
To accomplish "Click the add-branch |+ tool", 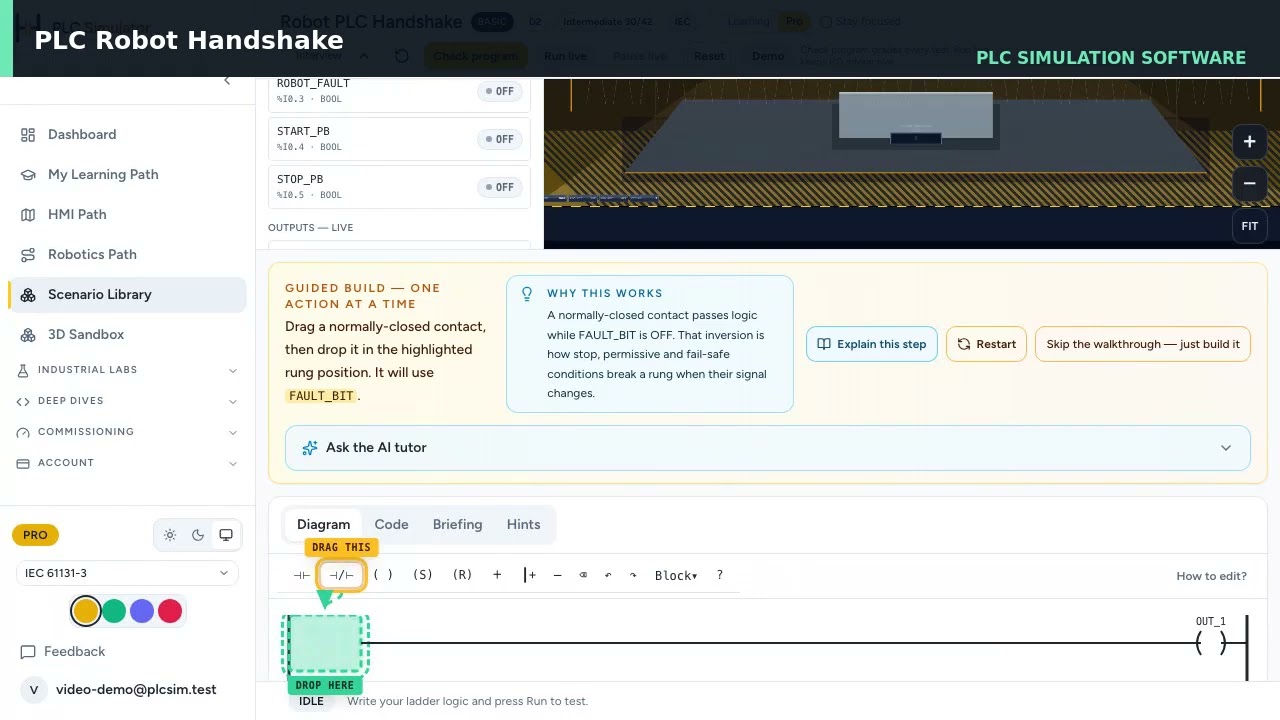I will tap(530, 576).
